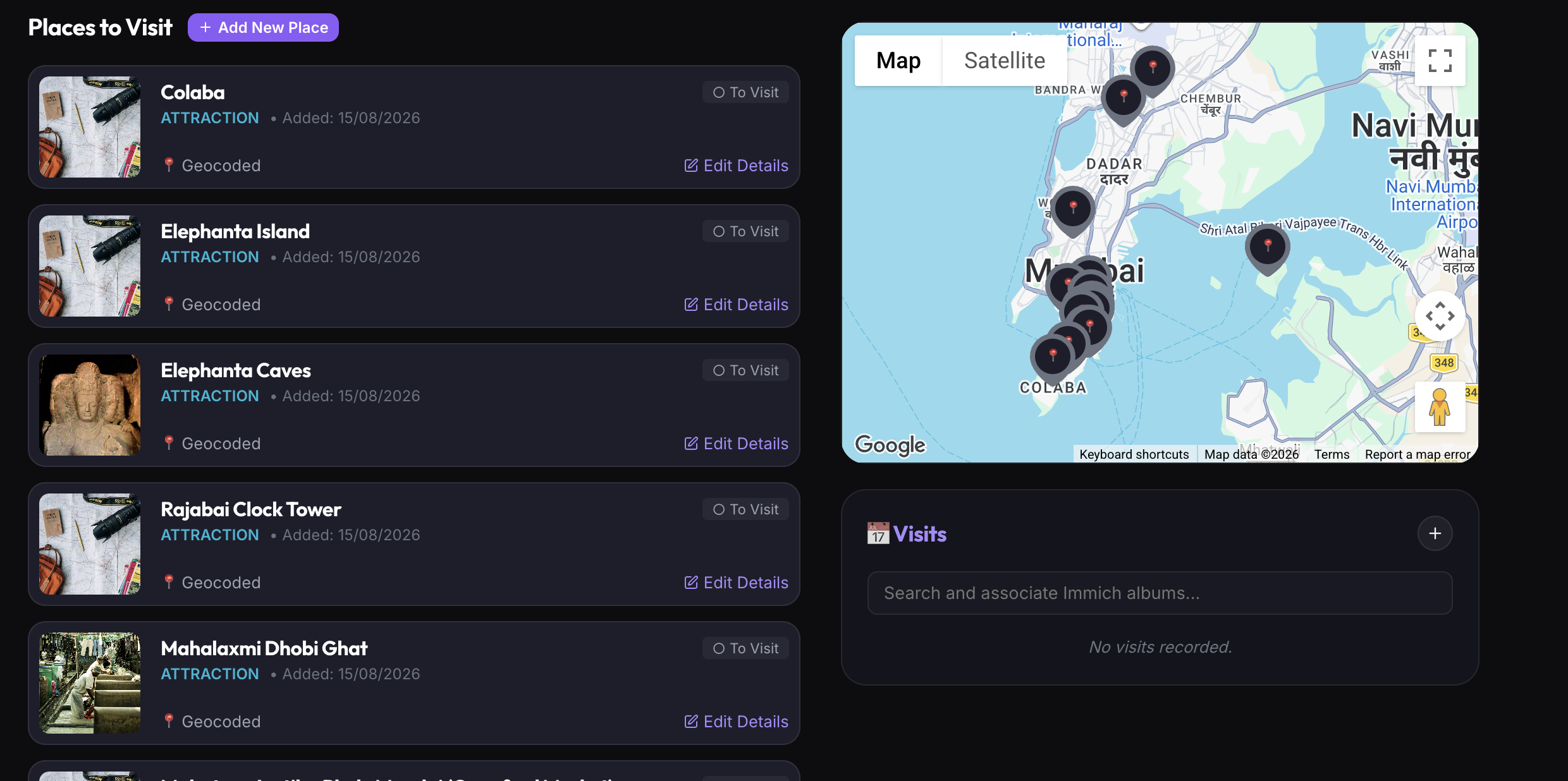Click the 'No visits recorded.' text
Screen dimensions: 1568x781
click(x=1160, y=647)
